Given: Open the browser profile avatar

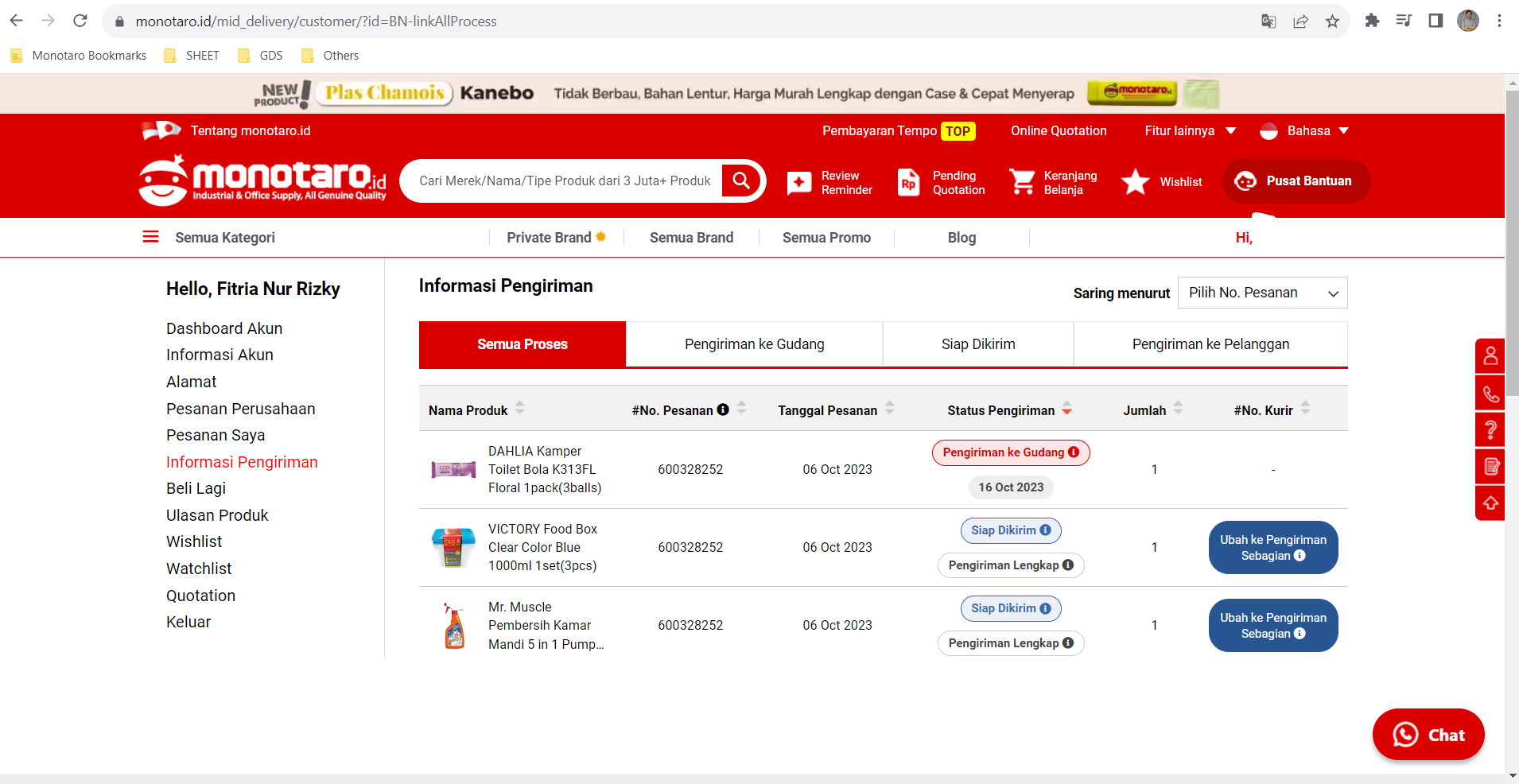Looking at the screenshot, I should click(x=1468, y=21).
